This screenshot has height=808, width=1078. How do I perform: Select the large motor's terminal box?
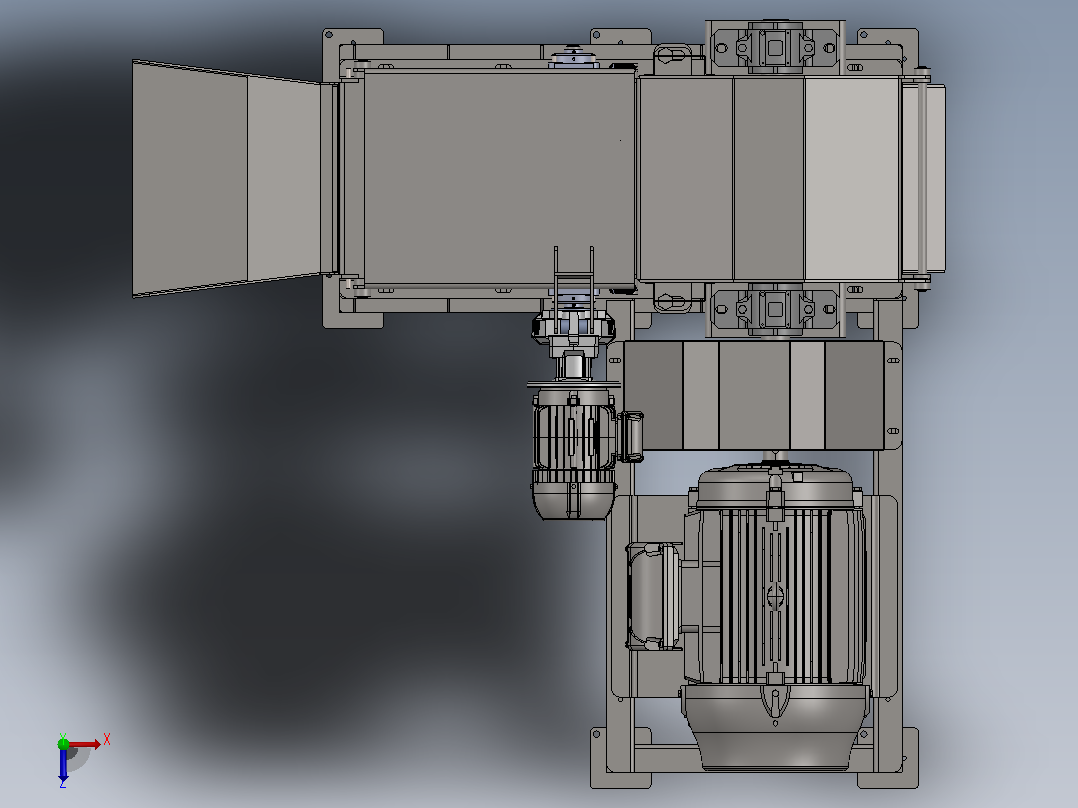[x=652, y=596]
